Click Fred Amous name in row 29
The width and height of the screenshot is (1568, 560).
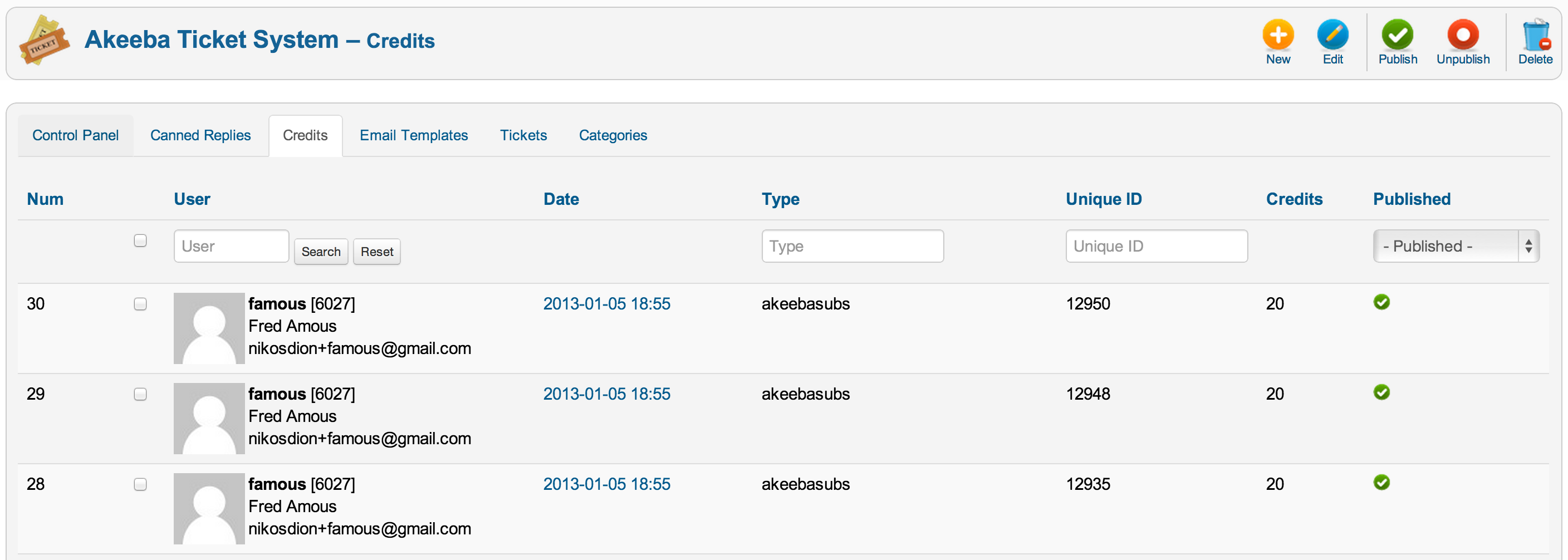click(x=292, y=416)
